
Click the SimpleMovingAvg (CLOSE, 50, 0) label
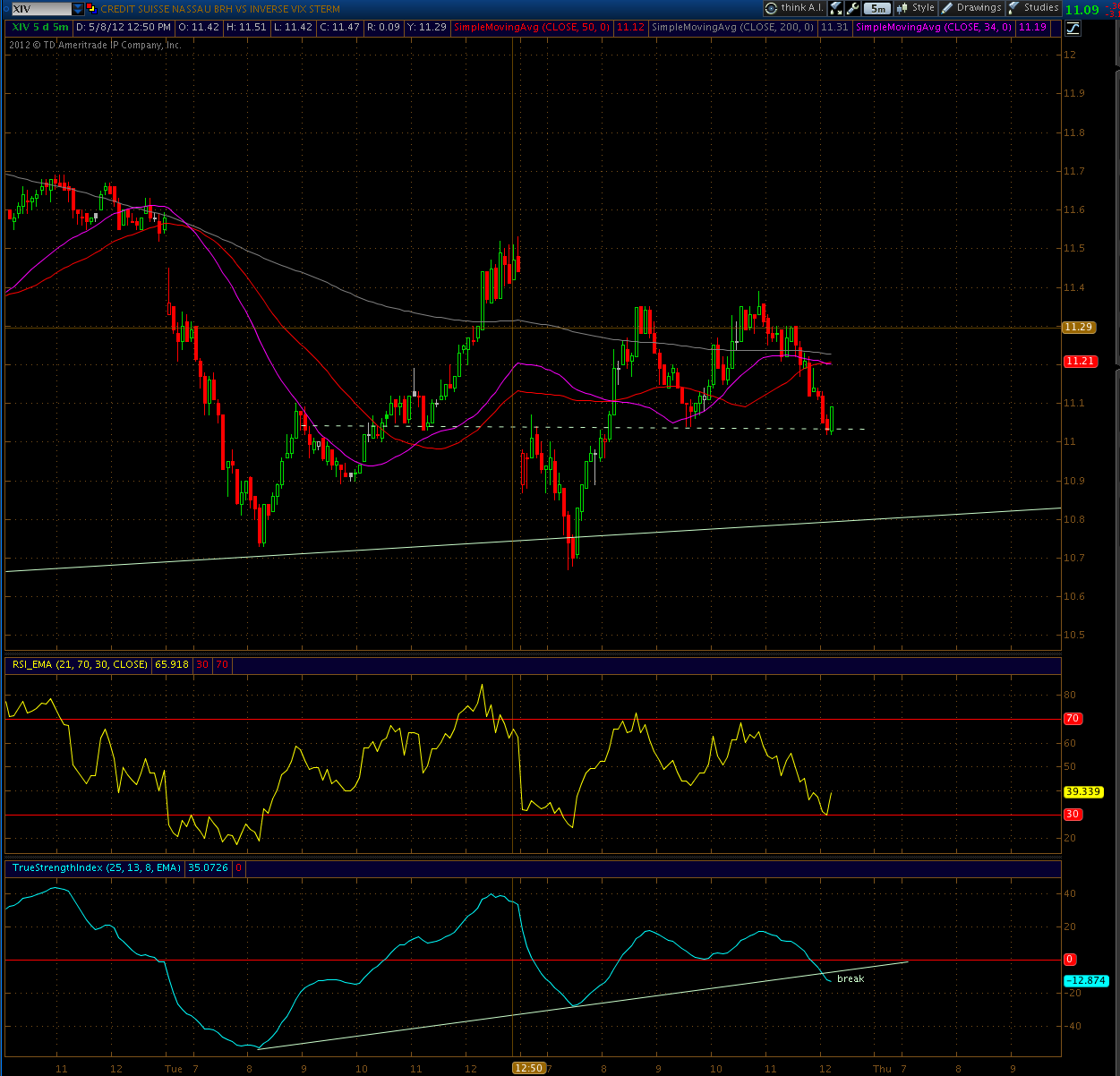point(532,27)
